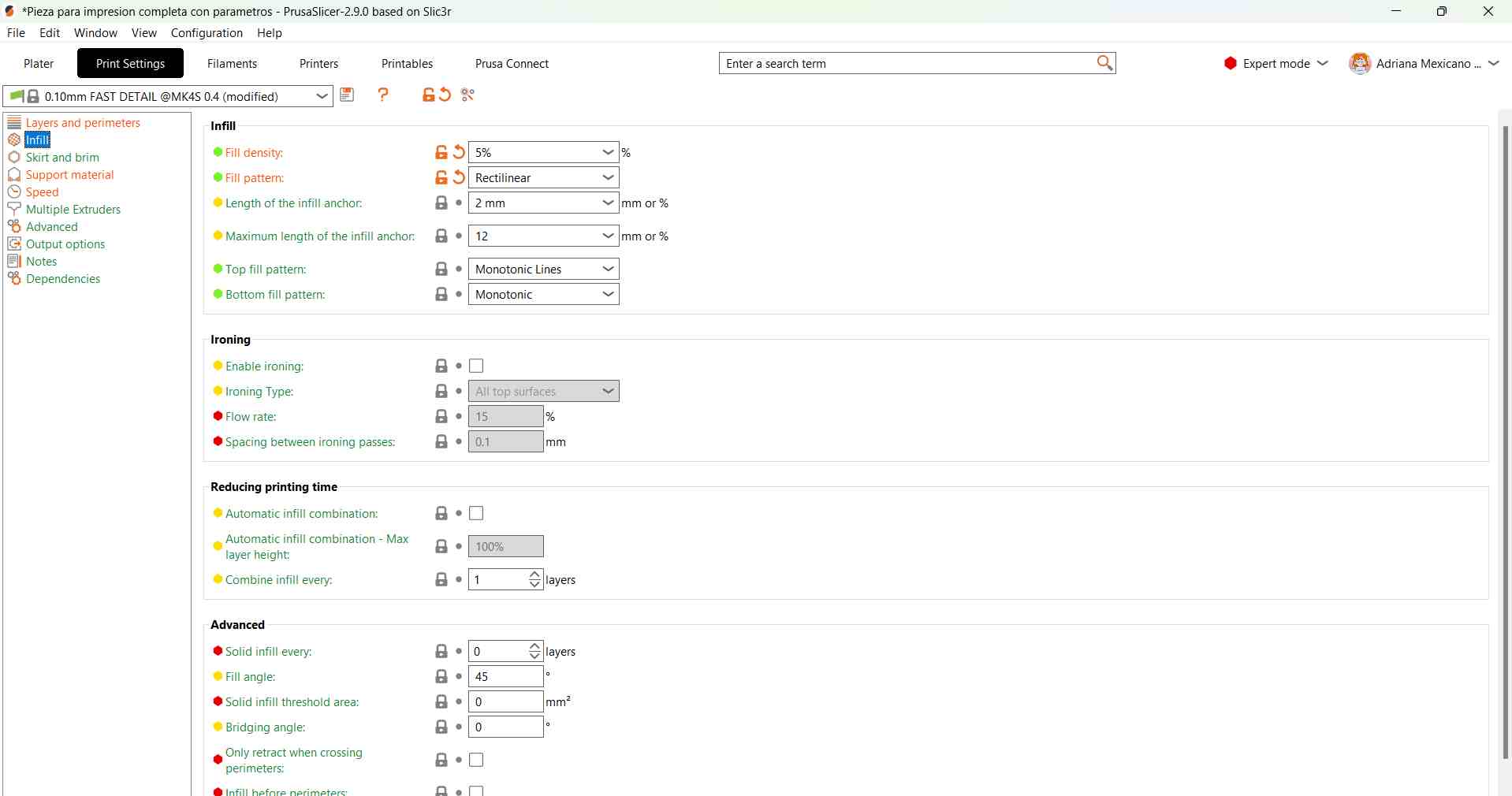Increase Combine infill every value
Viewport: 1512px width, 796px height.
(x=535, y=575)
